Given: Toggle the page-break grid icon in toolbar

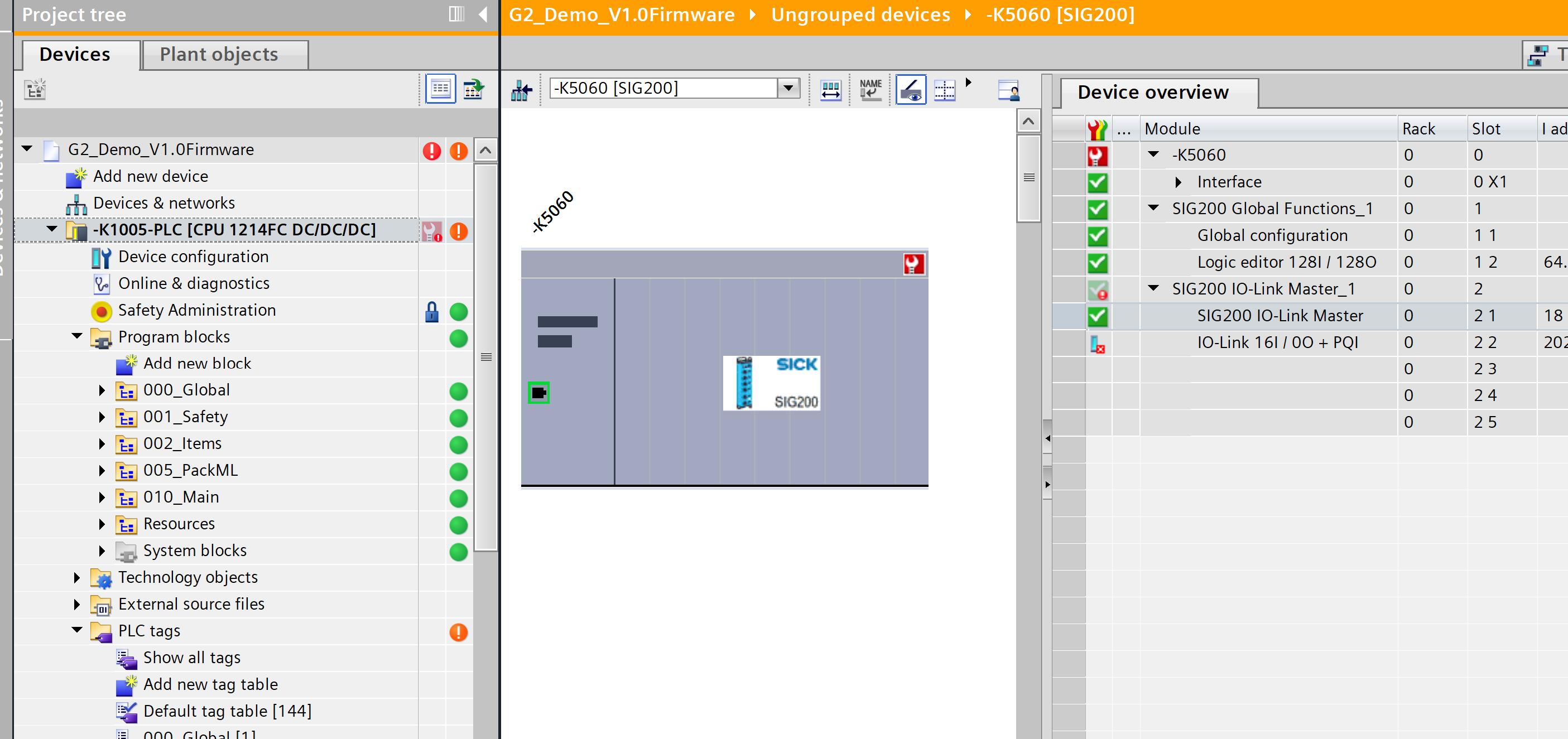Looking at the screenshot, I should 944,90.
